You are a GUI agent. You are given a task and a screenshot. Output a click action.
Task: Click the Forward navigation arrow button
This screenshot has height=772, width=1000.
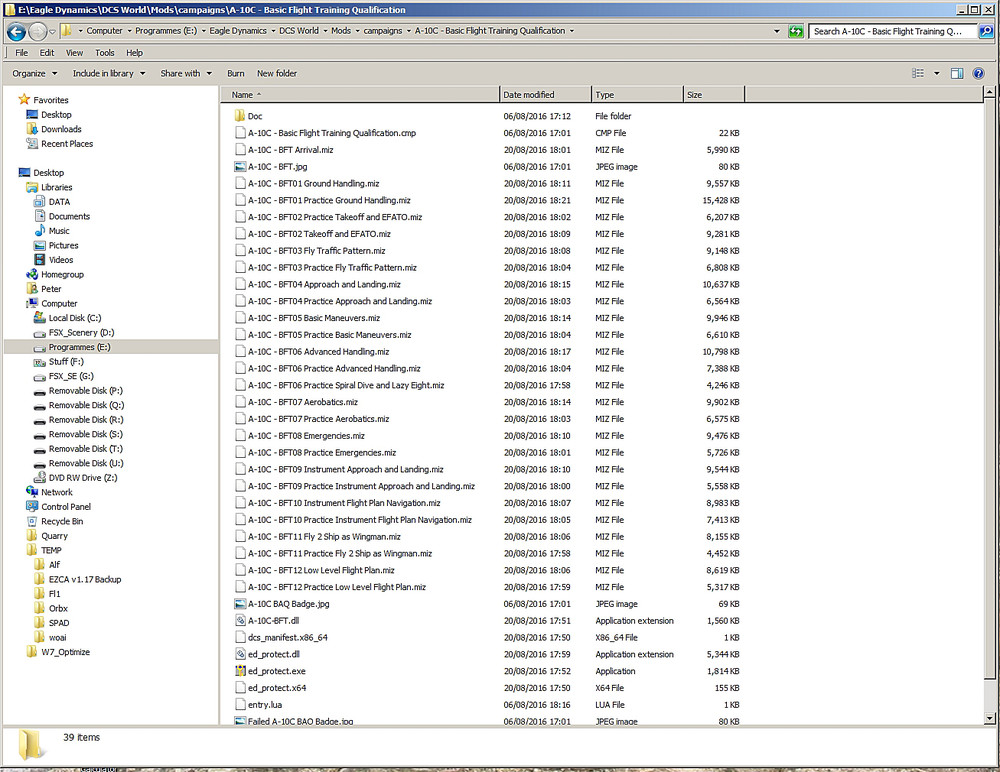pos(38,31)
